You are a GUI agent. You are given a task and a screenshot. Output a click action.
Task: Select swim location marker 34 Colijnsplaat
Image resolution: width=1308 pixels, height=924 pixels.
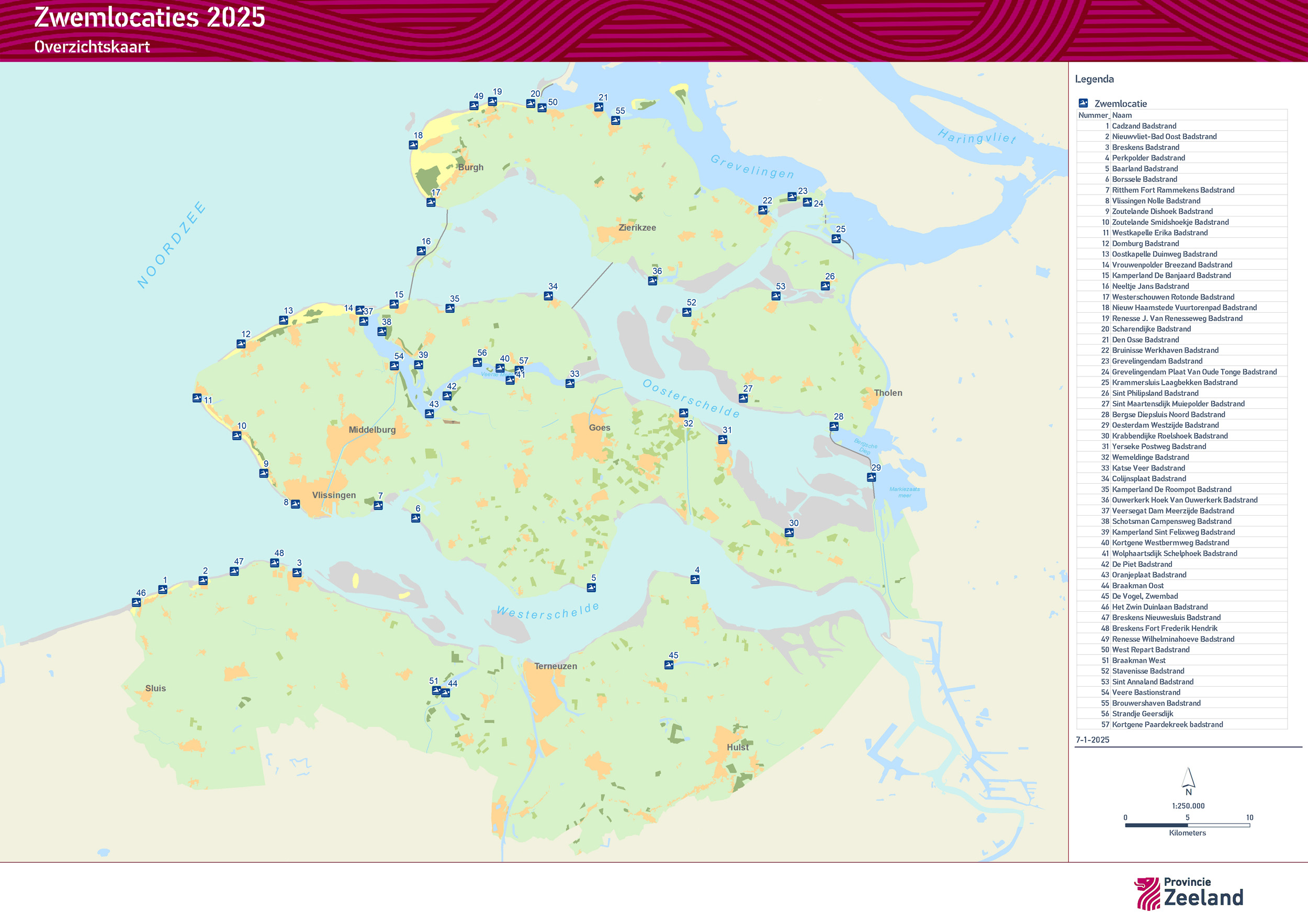(548, 295)
